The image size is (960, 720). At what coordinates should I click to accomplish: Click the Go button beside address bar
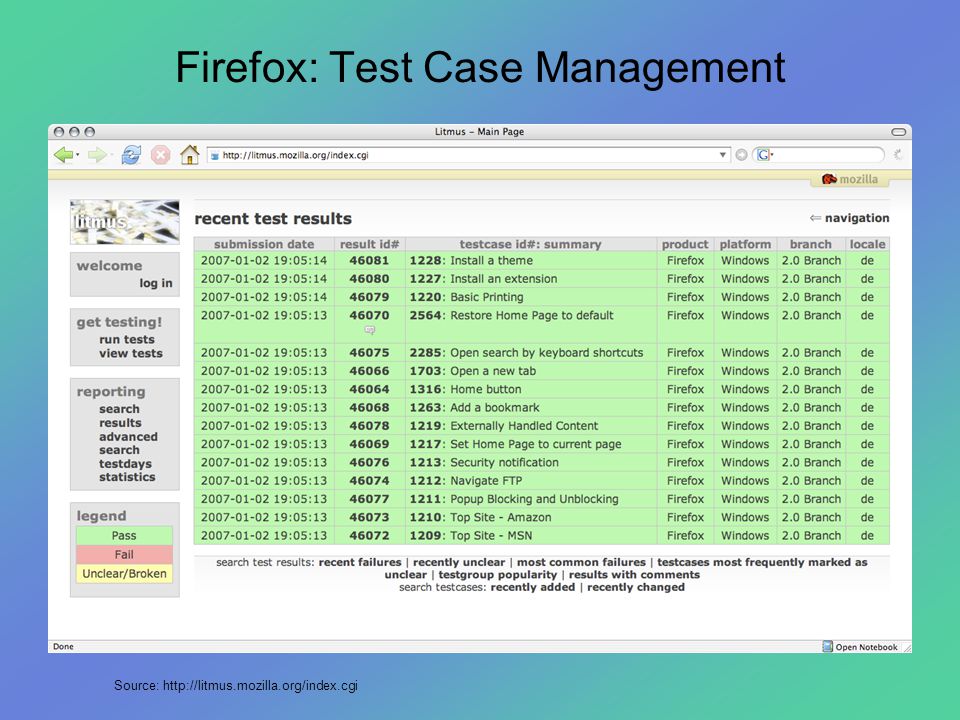pyautogui.click(x=741, y=155)
